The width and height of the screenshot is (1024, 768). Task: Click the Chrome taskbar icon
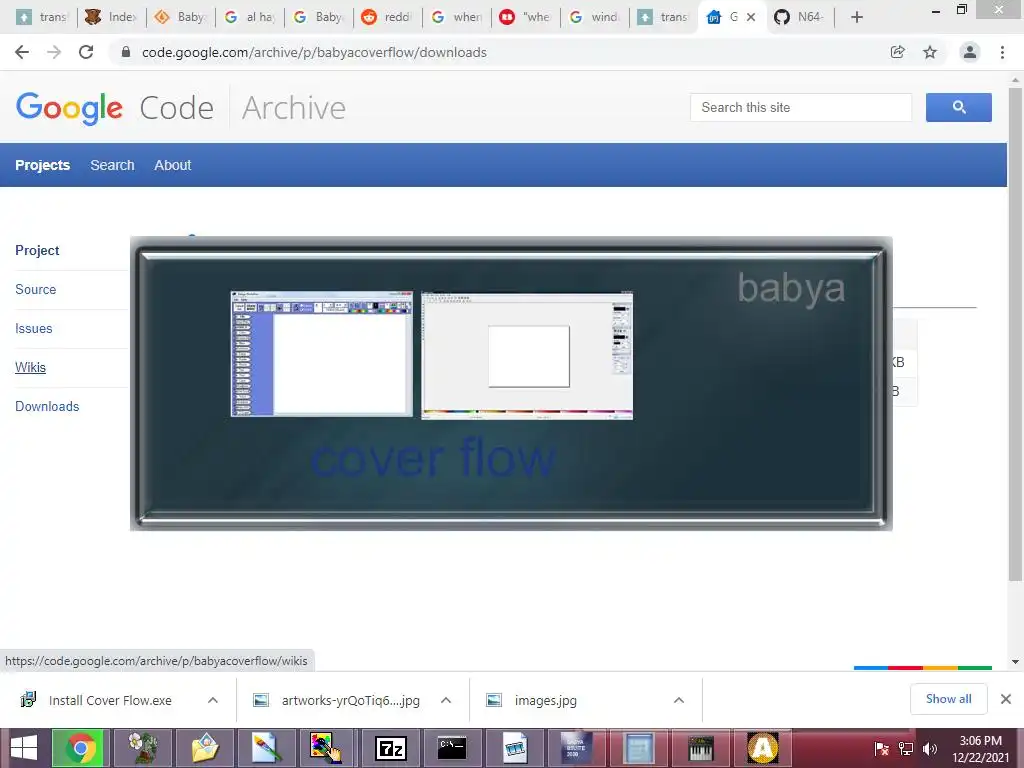(81, 748)
